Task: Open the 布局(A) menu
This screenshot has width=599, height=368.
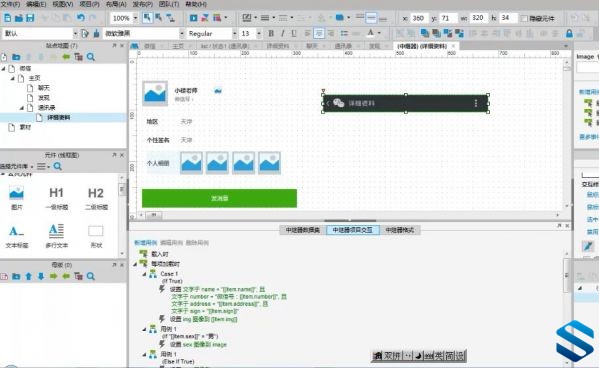Action: [116, 4]
